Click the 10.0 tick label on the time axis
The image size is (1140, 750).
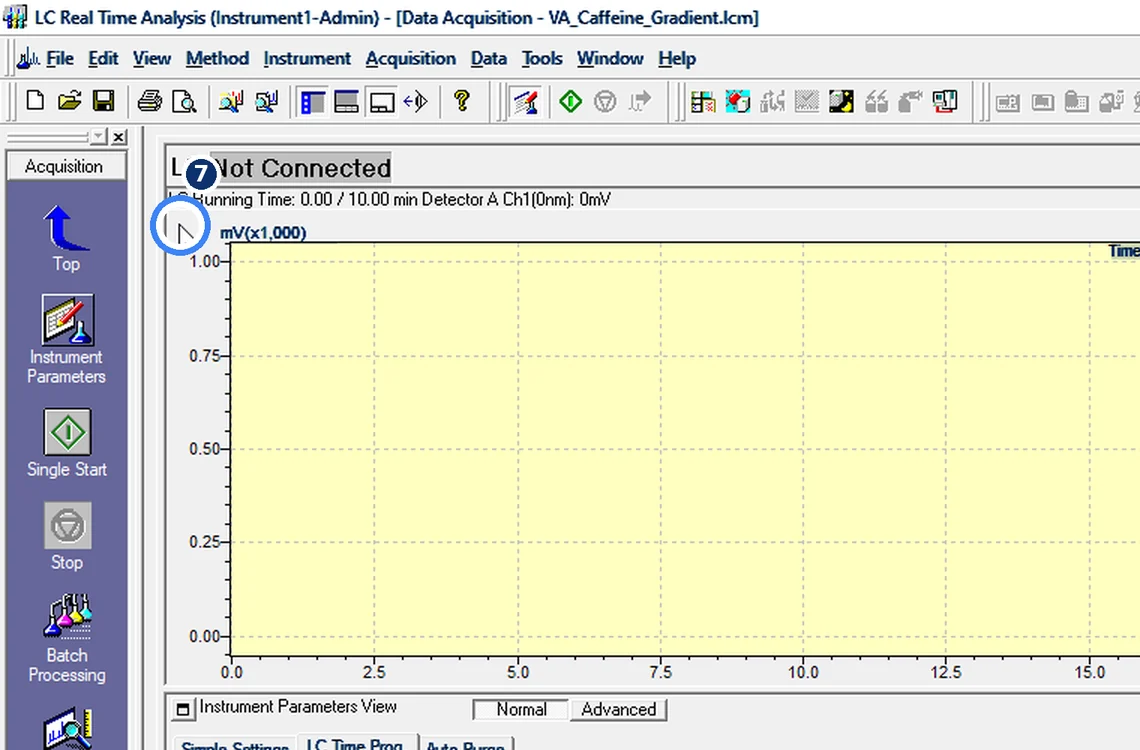(803, 672)
